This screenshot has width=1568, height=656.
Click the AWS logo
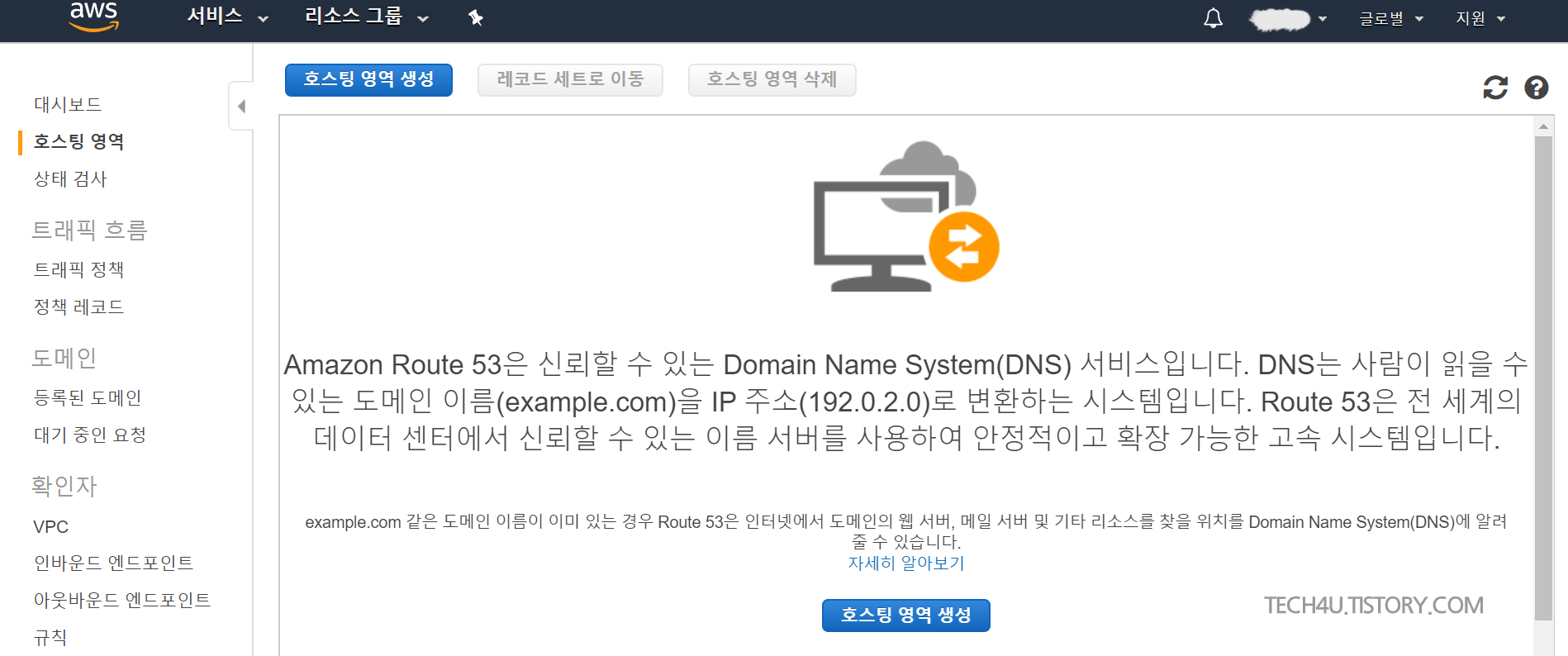tap(93, 17)
